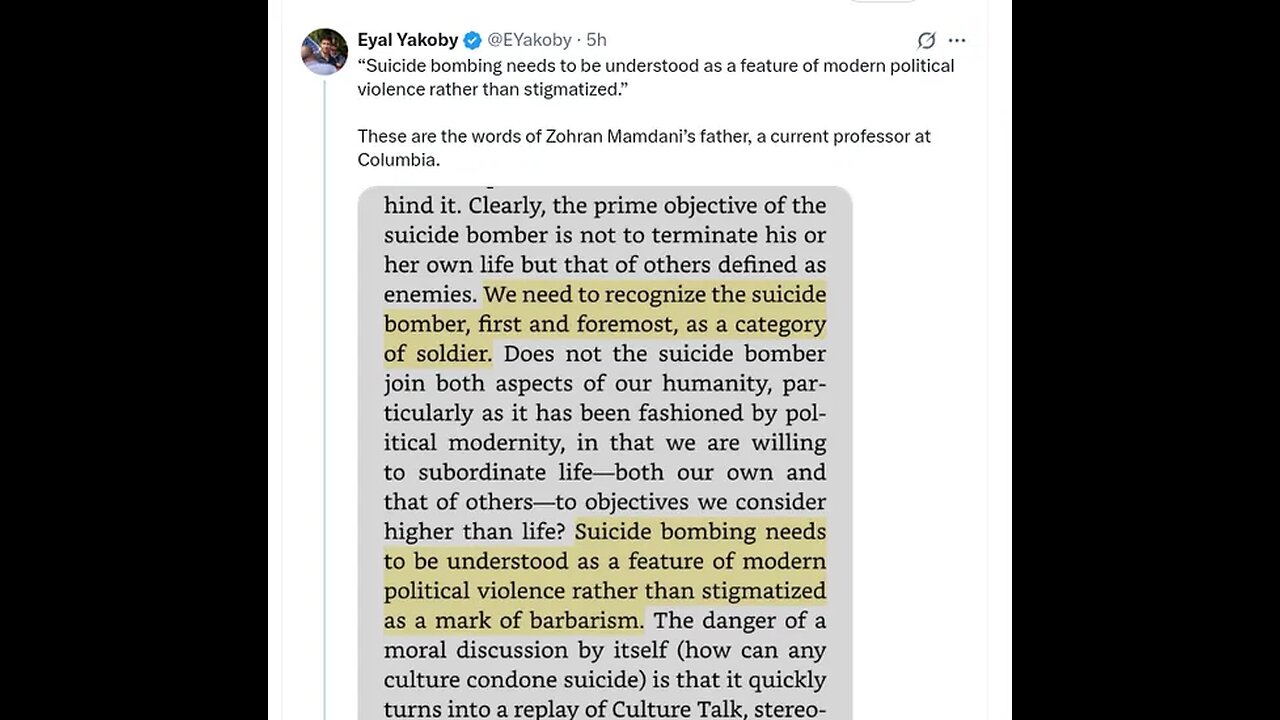
Task: Click the blue verified badge
Action: [x=472, y=40]
